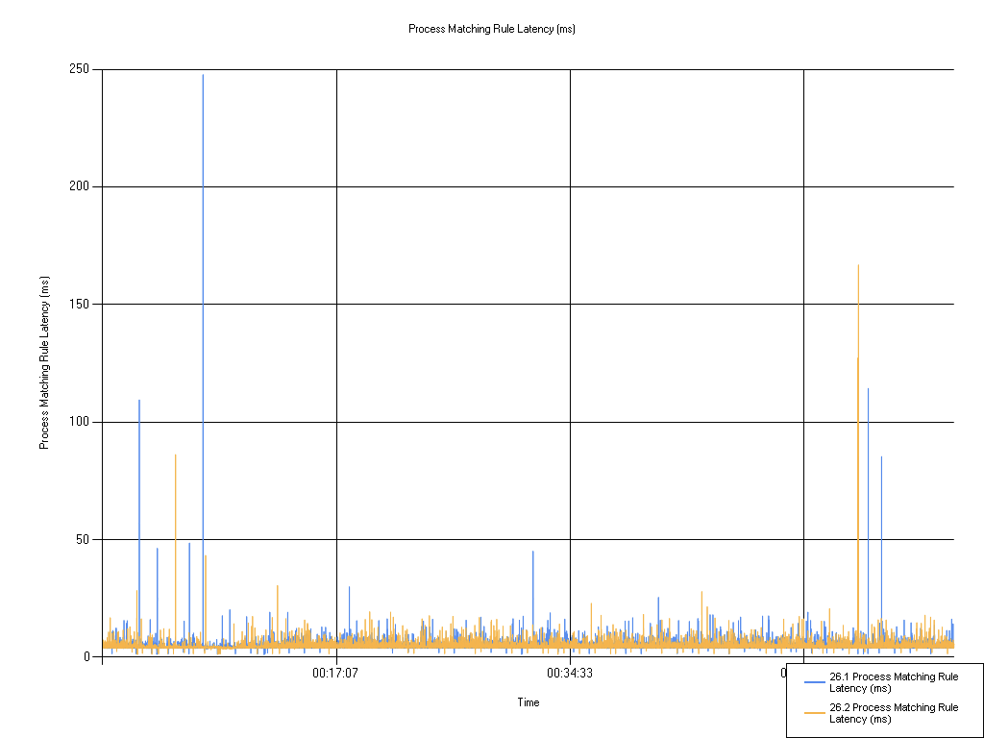Click the y-axis value 250
This screenshot has width=984, height=738.
[x=78, y=69]
